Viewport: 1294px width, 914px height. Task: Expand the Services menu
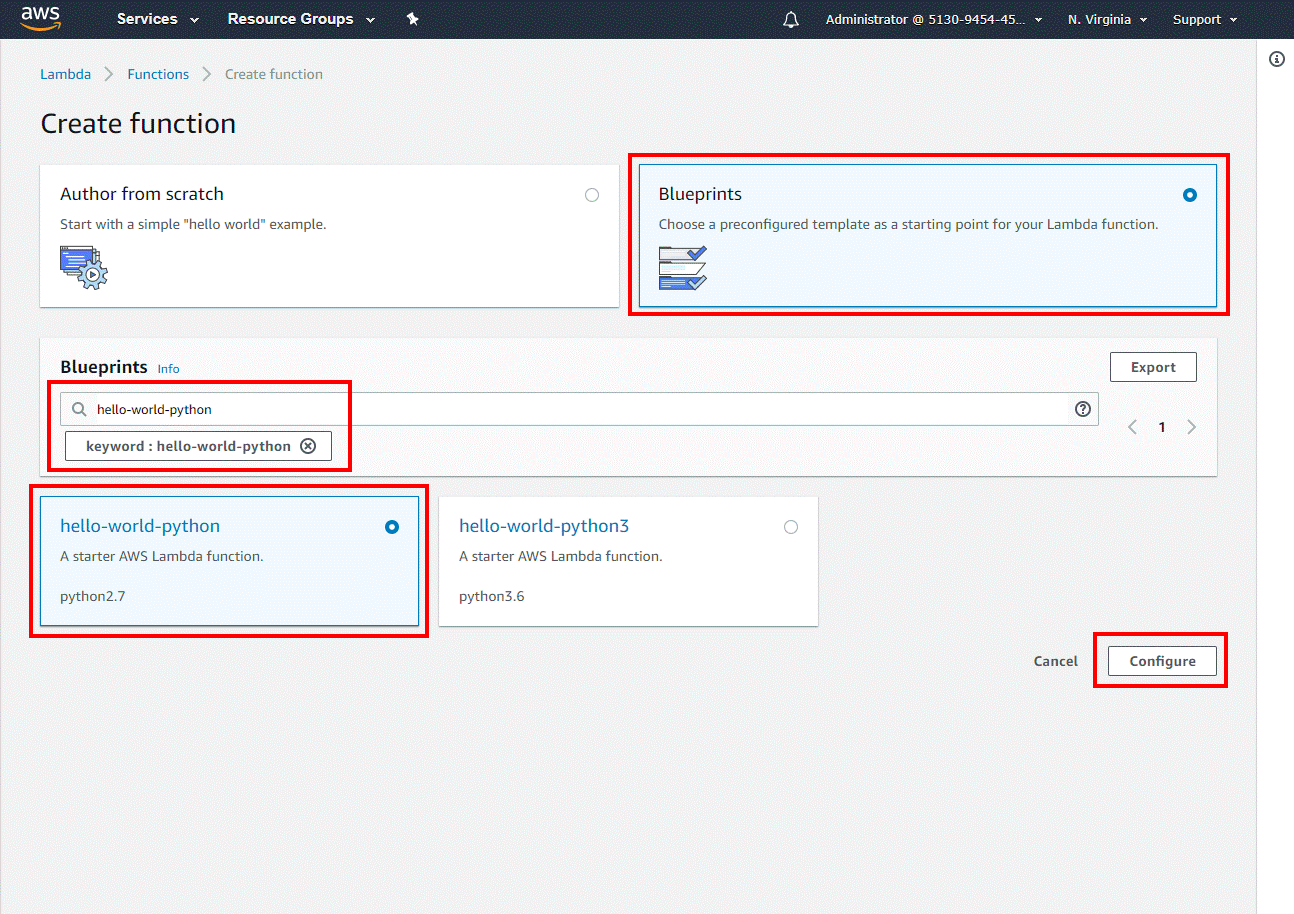158,19
